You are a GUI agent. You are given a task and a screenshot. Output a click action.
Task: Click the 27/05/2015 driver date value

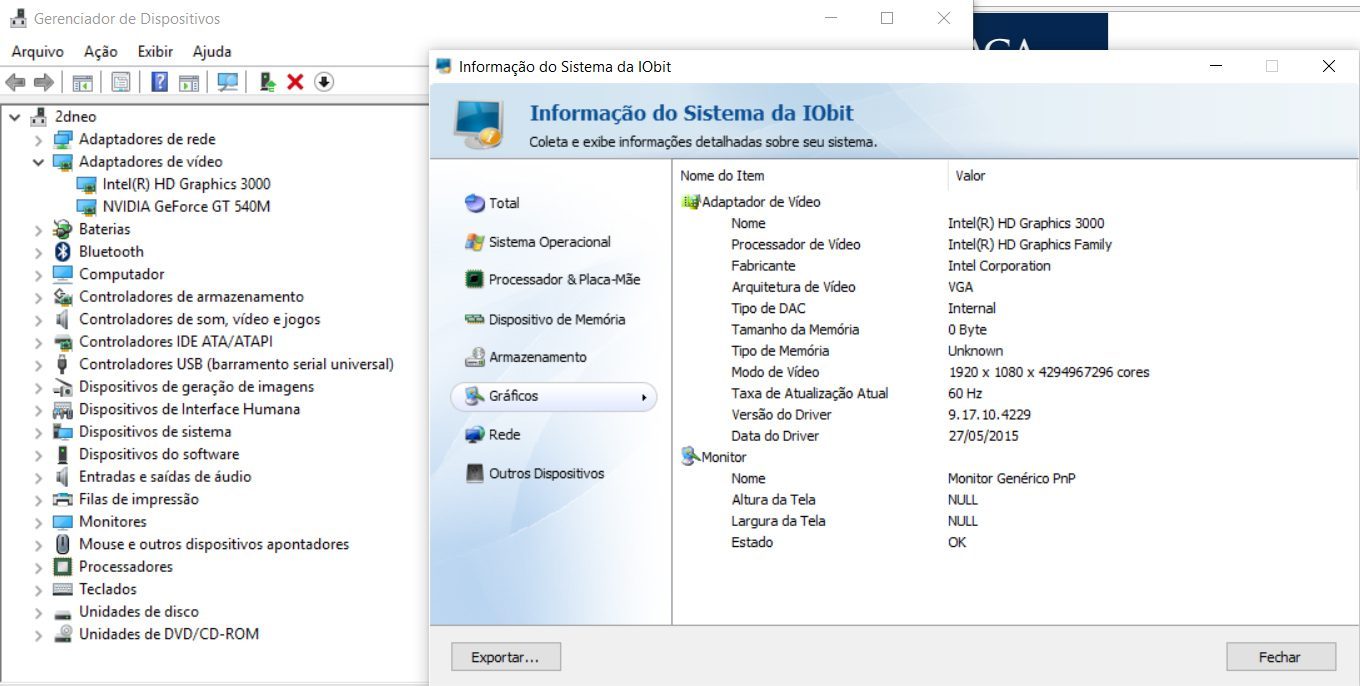[x=984, y=436]
